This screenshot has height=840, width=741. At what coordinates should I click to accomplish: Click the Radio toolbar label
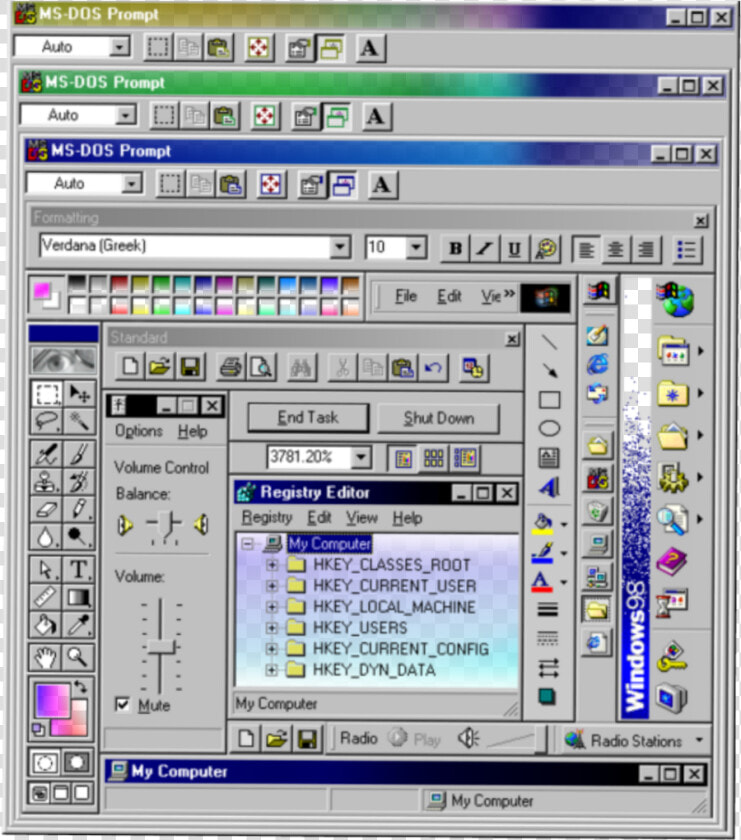pos(358,738)
